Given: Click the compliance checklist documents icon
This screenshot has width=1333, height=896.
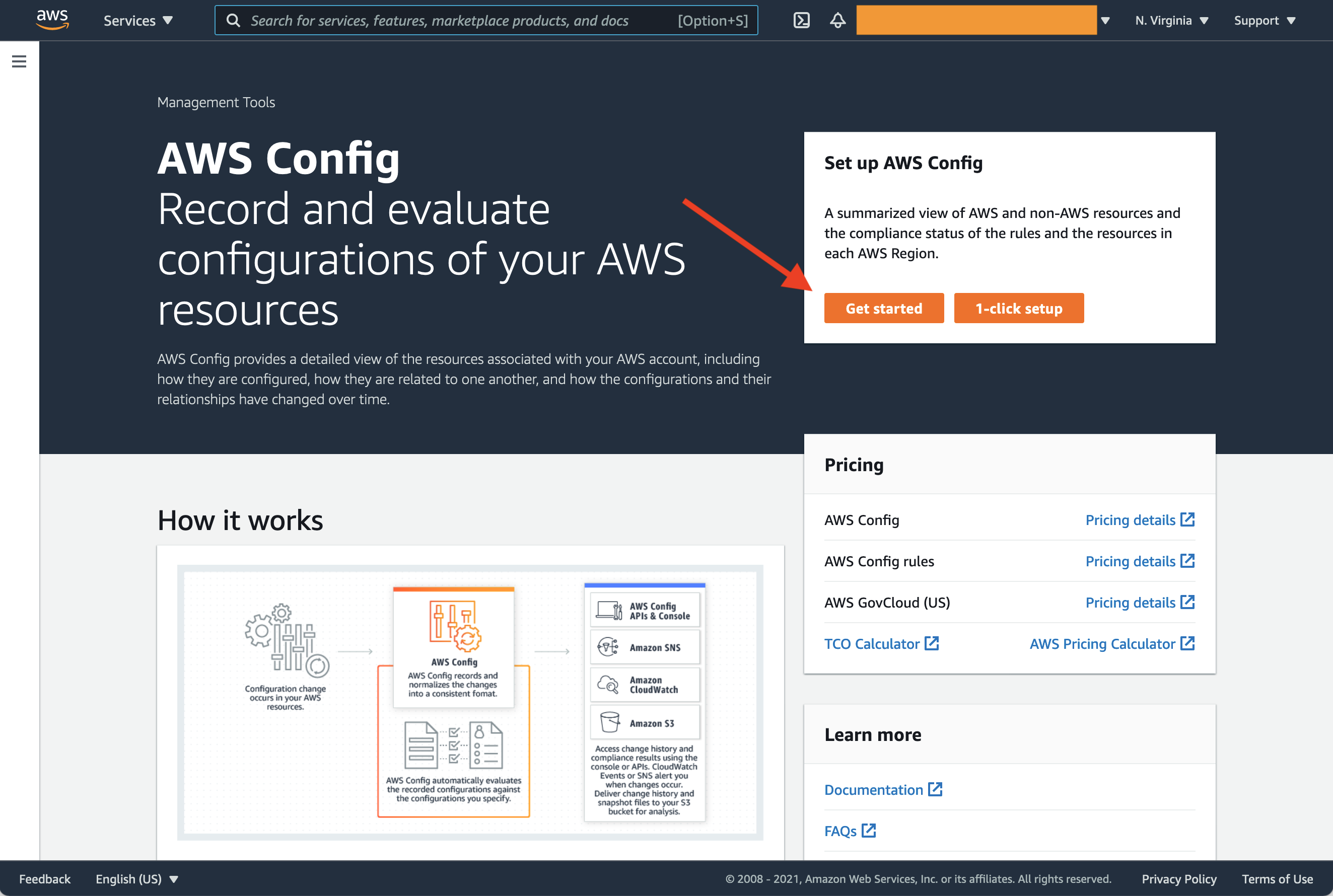Looking at the screenshot, I should [x=454, y=745].
